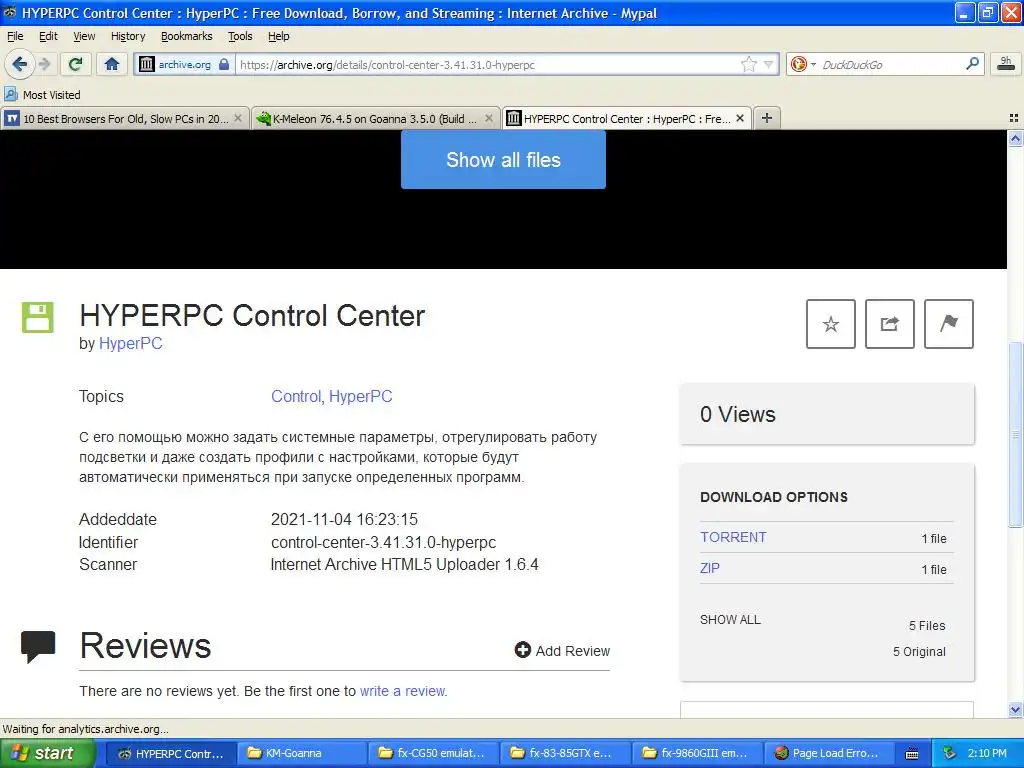Go back to the previous page

coord(19,64)
